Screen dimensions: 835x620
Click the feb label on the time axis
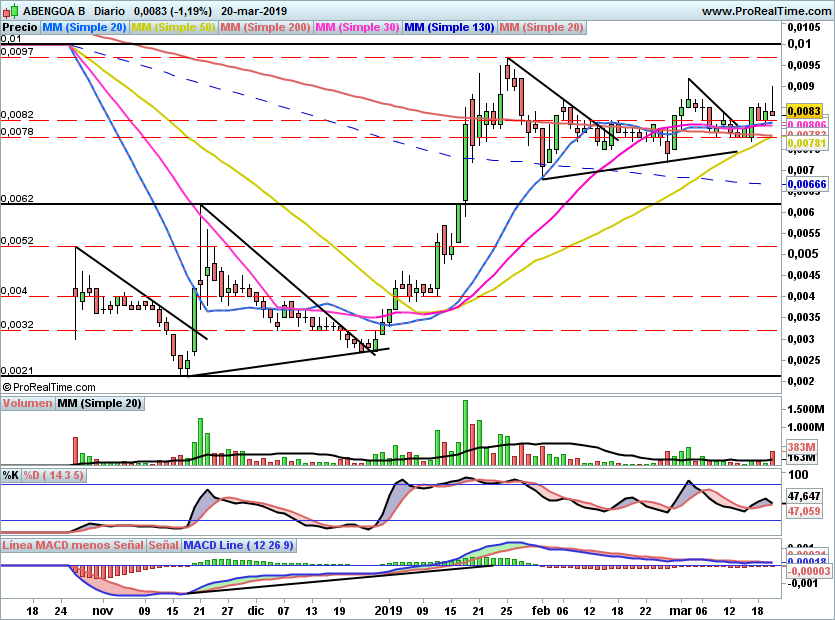pos(541,611)
